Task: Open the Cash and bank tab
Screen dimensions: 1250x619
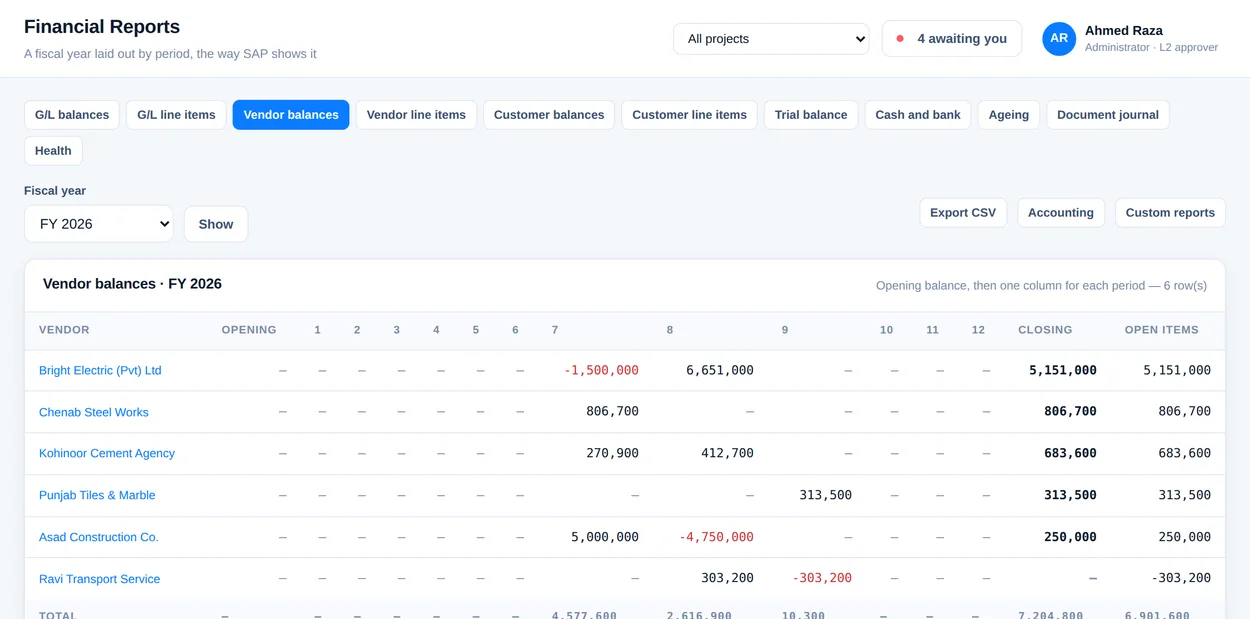Action: 918,115
